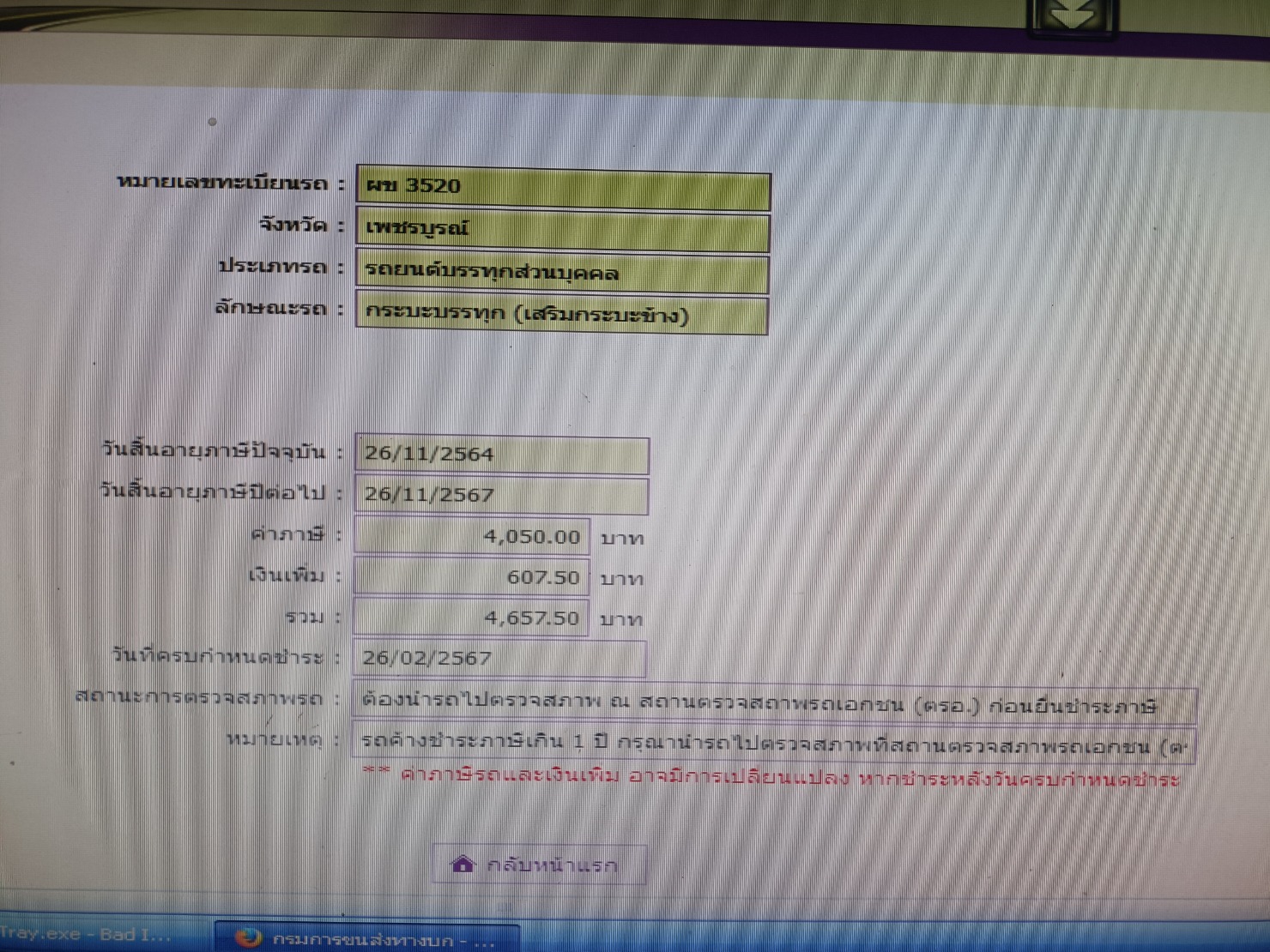The image size is (1270, 952).
Task: Click the red warning text about ค่าภาษีรถและเงินเพิ่ม
Action: (x=771, y=779)
